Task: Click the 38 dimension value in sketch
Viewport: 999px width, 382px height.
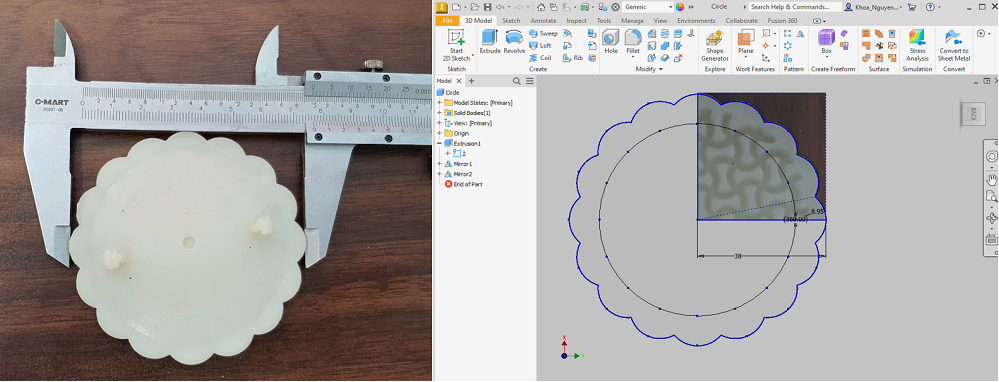Action: tap(738, 257)
